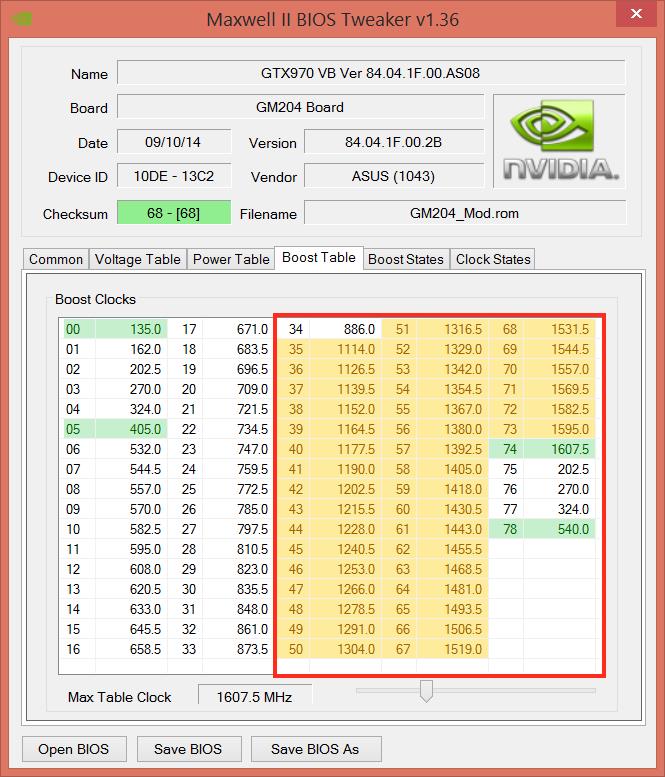
Task: Click the Save BIOS As button
Action: [316, 749]
